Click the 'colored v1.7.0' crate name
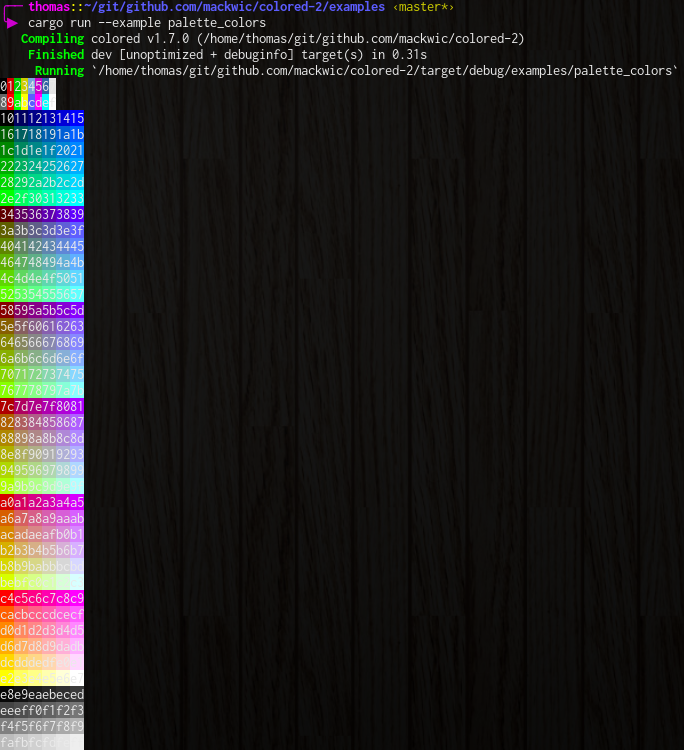 [140, 39]
